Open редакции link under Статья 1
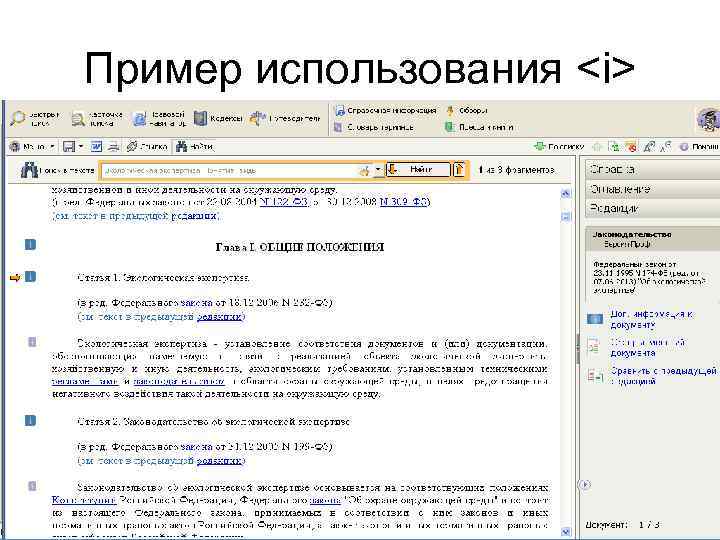 [x=219, y=317]
